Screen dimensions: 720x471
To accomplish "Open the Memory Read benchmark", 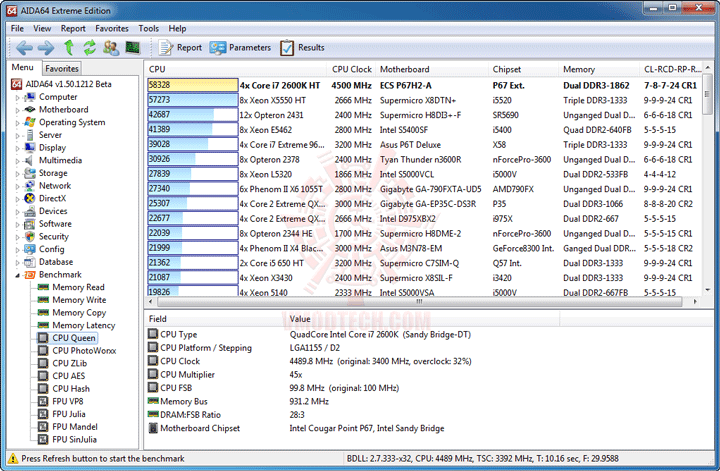I will coord(78,287).
